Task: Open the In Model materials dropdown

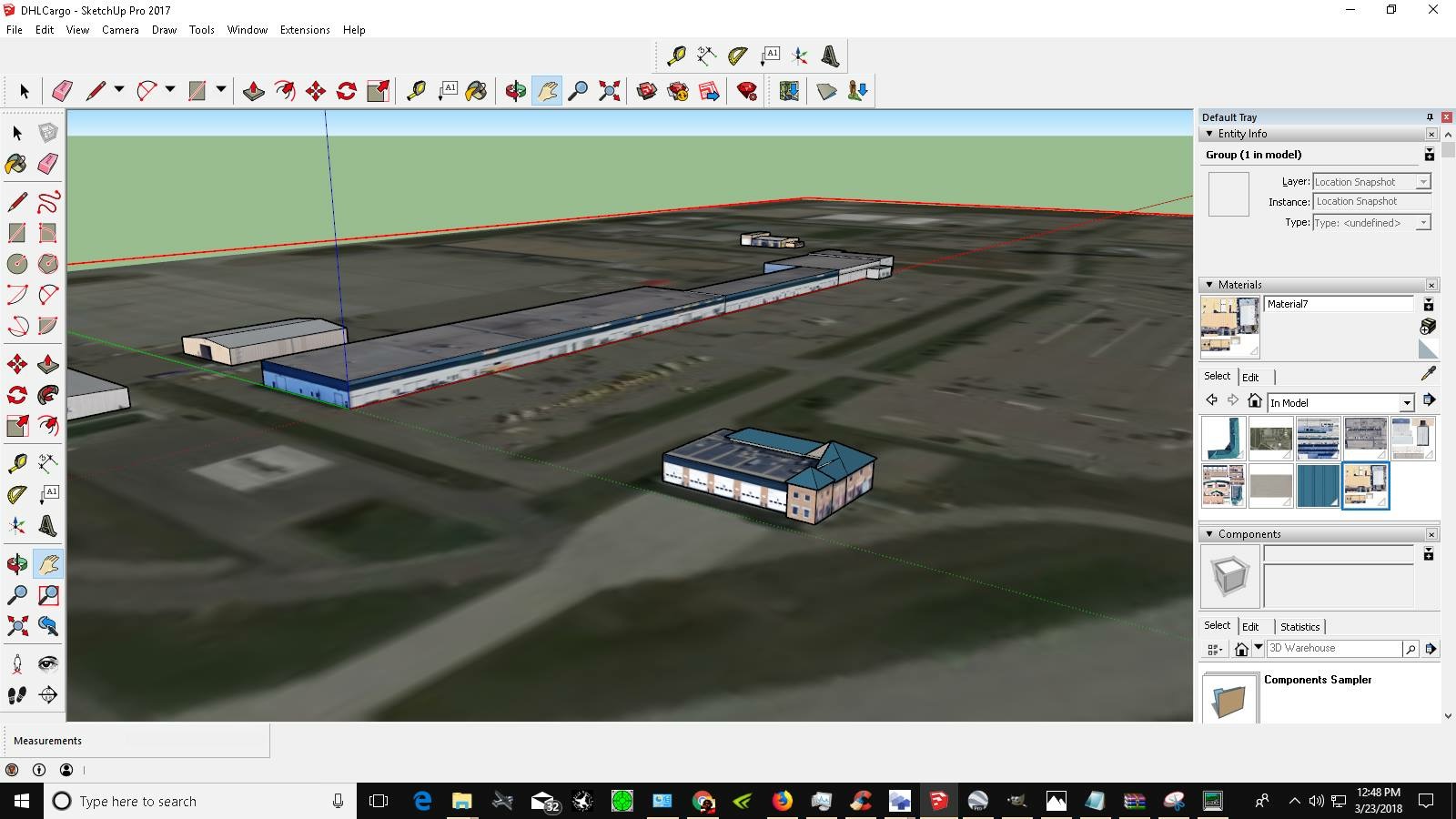Action: [x=1407, y=402]
